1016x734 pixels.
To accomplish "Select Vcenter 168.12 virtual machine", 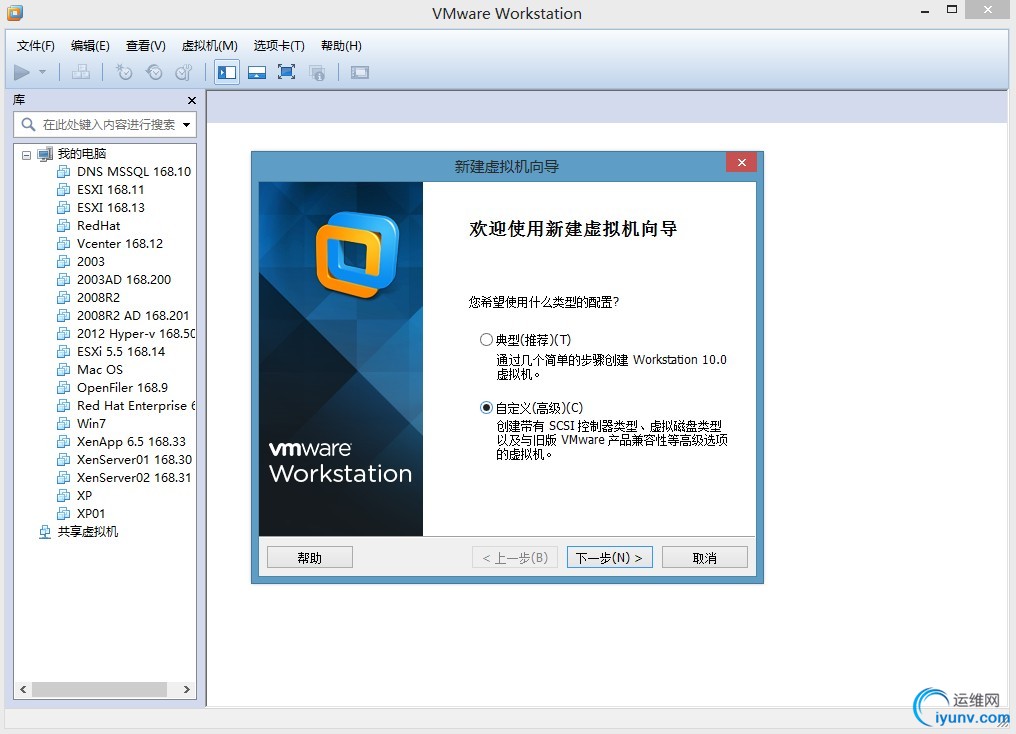I will tap(120, 244).
